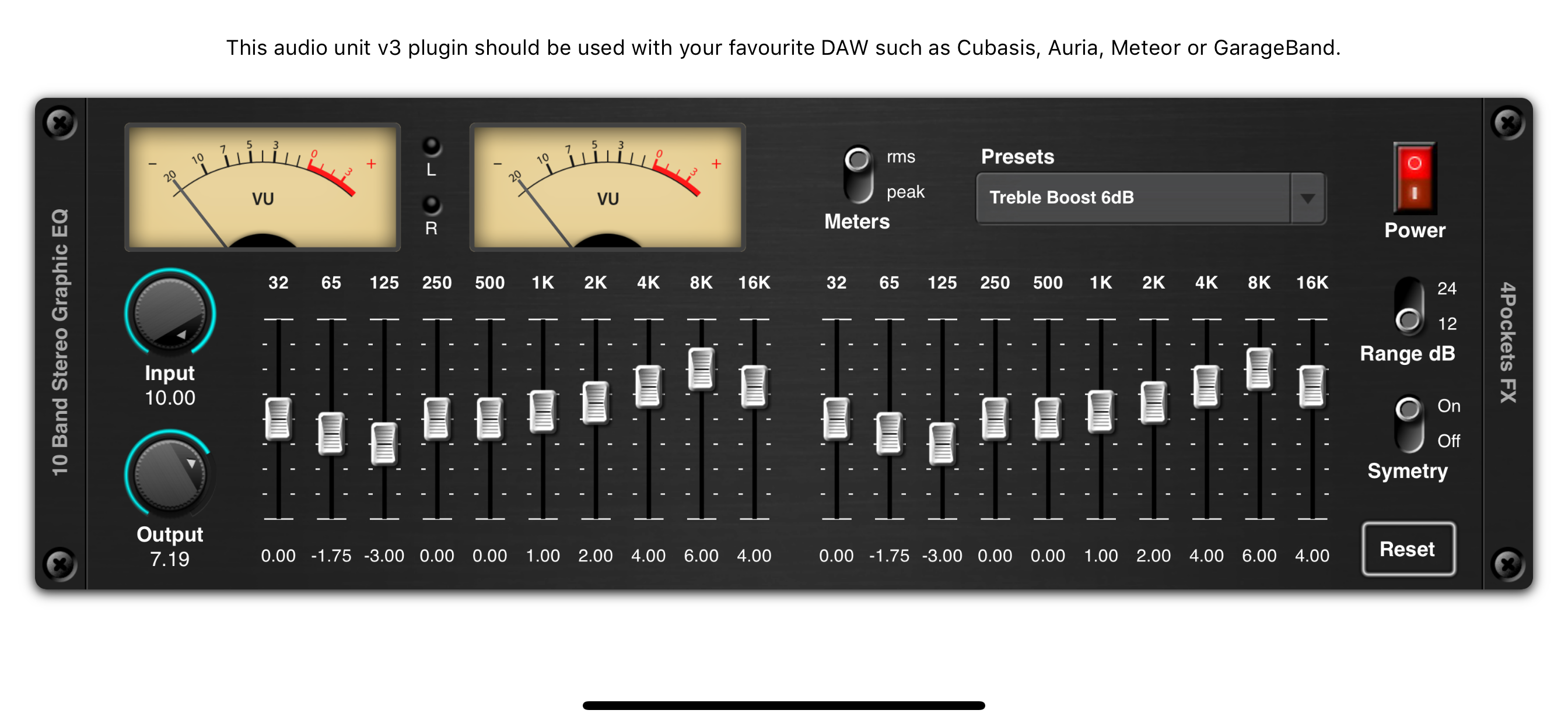Click the Presets heading text
The image size is (1568, 724).
click(x=1017, y=156)
